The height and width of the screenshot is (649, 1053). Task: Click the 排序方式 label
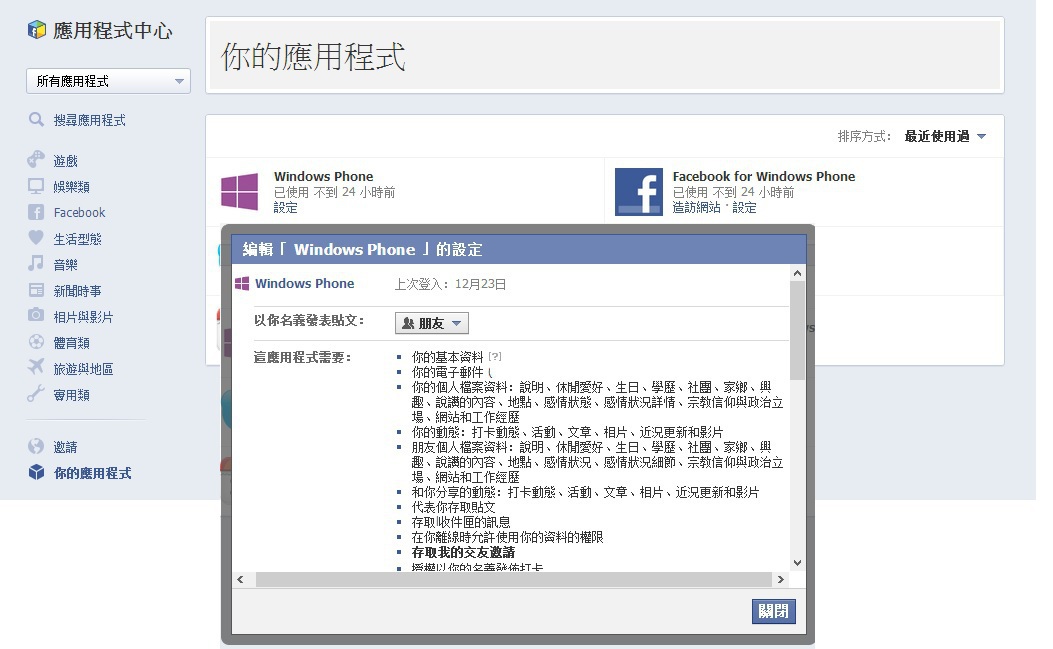click(865, 136)
